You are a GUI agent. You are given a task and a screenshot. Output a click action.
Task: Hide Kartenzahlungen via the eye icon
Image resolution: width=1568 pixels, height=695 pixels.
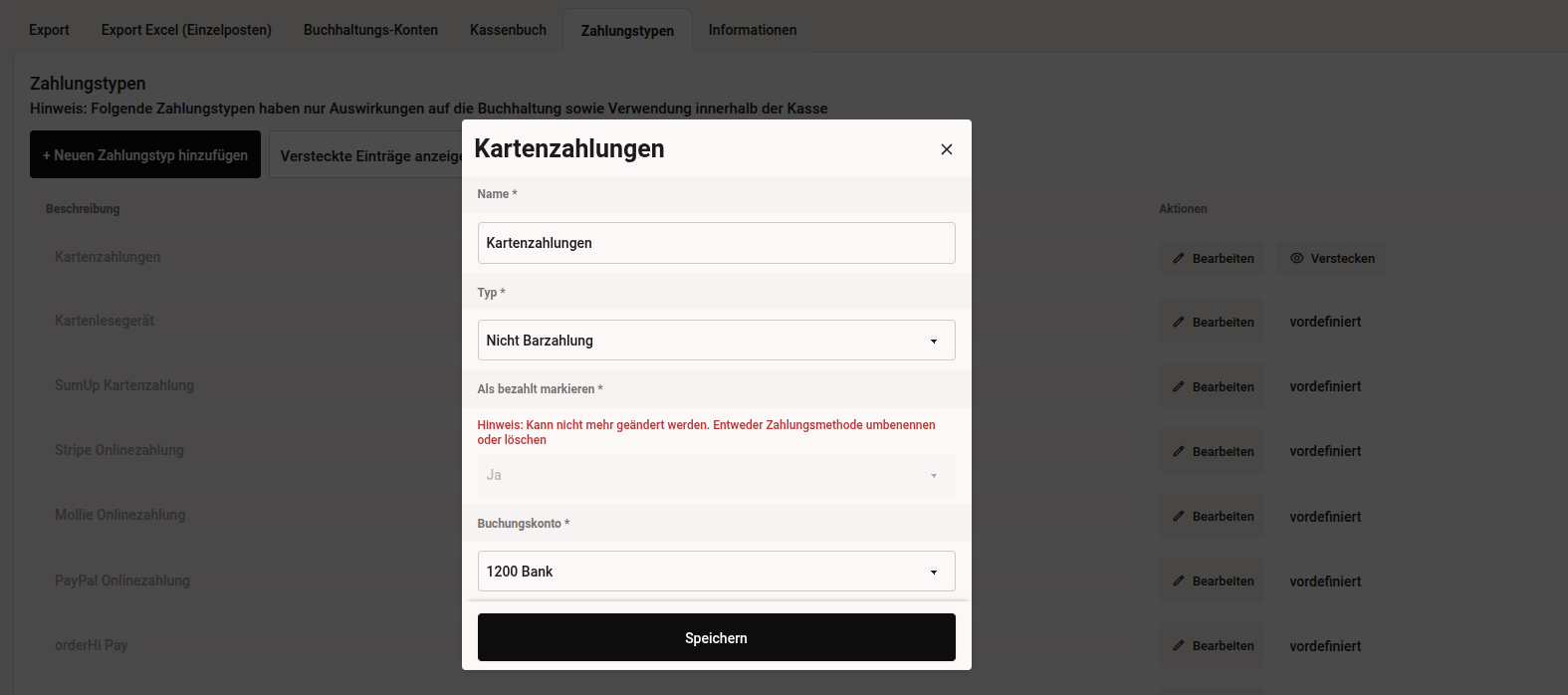[x=1296, y=259]
